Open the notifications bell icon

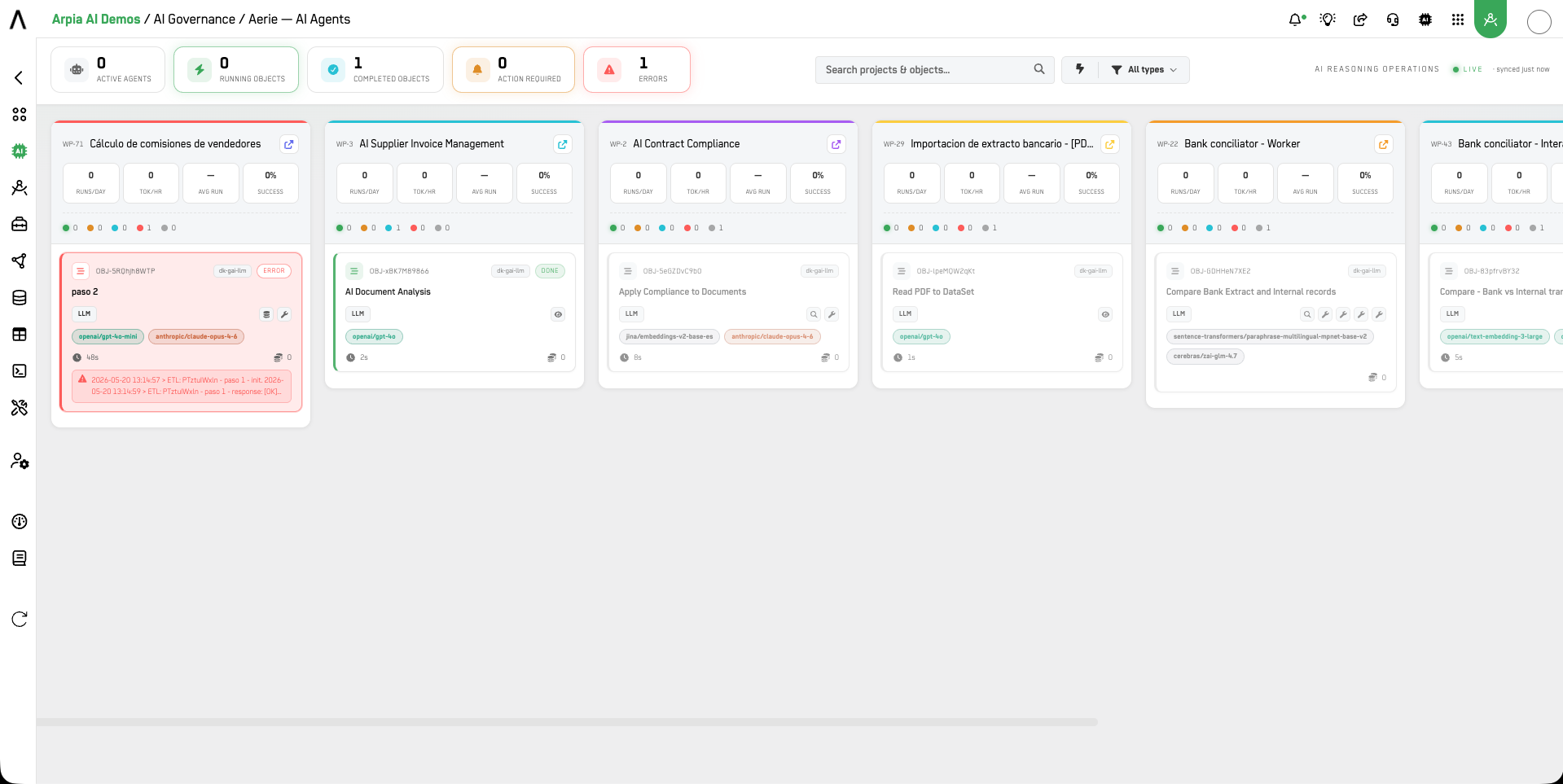coord(1296,20)
